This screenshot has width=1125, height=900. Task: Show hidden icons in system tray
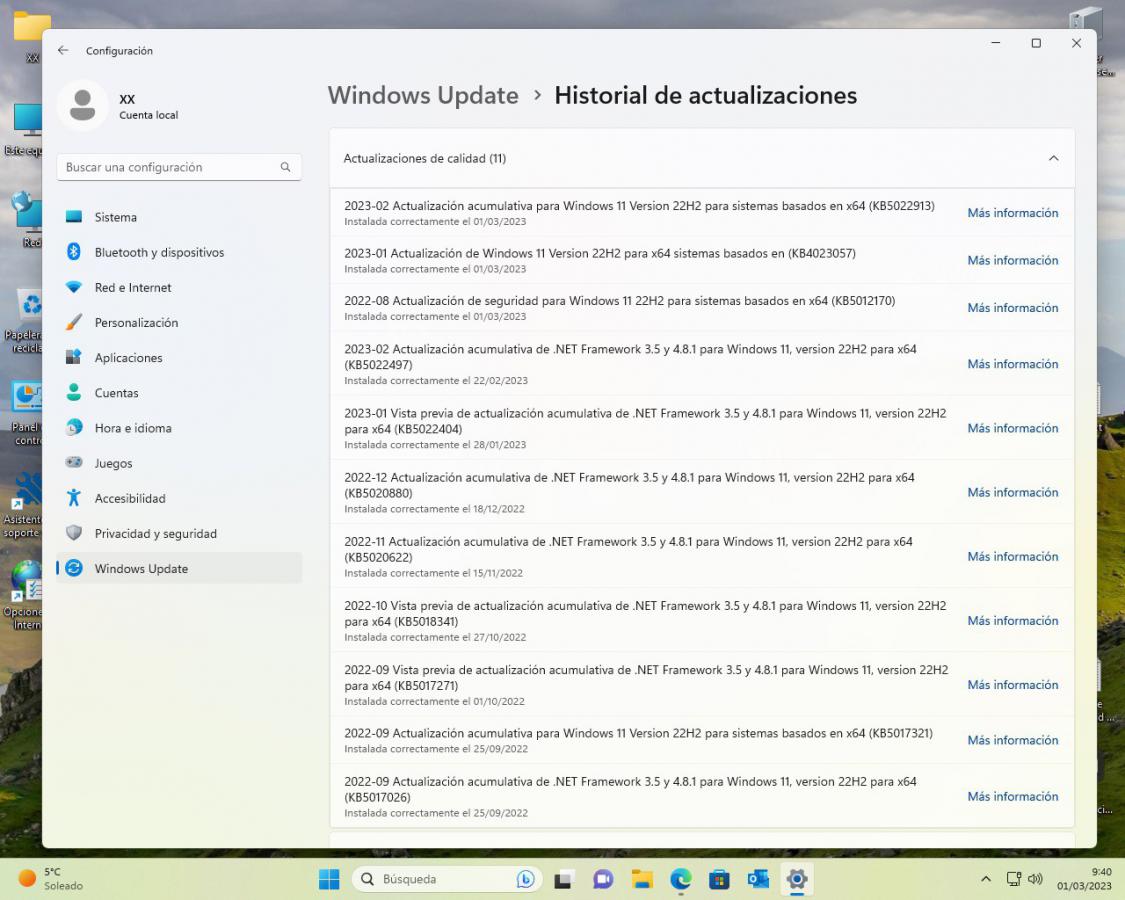click(985, 879)
